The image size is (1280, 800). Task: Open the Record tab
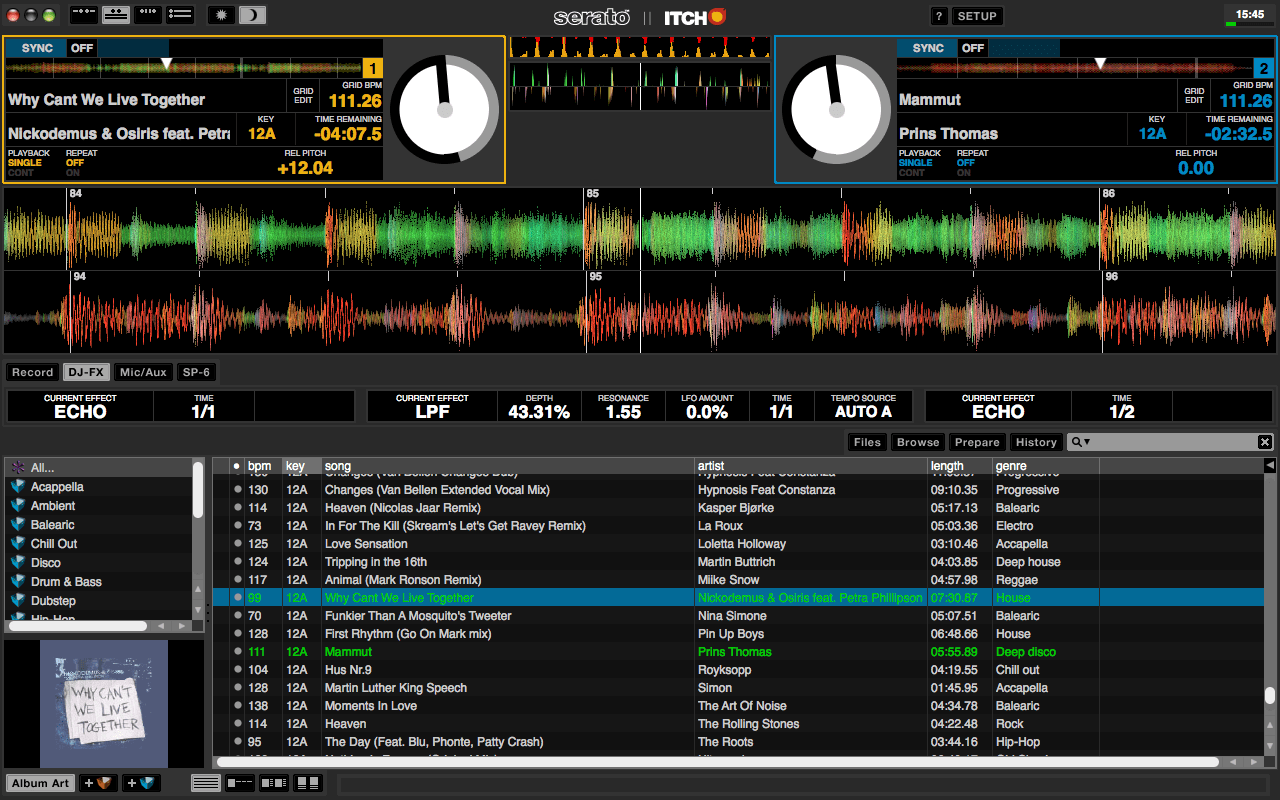point(32,371)
